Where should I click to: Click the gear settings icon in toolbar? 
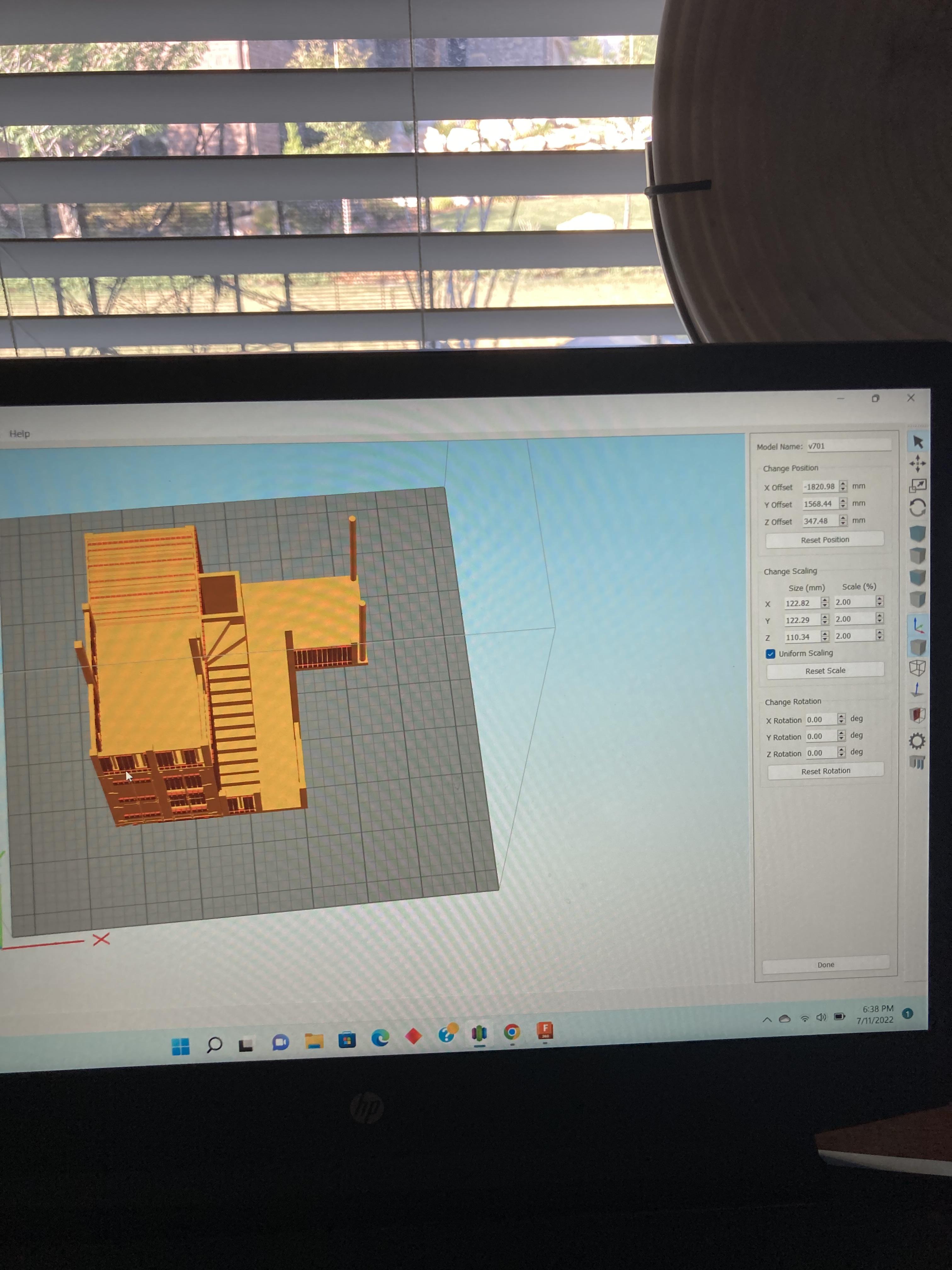[x=917, y=741]
